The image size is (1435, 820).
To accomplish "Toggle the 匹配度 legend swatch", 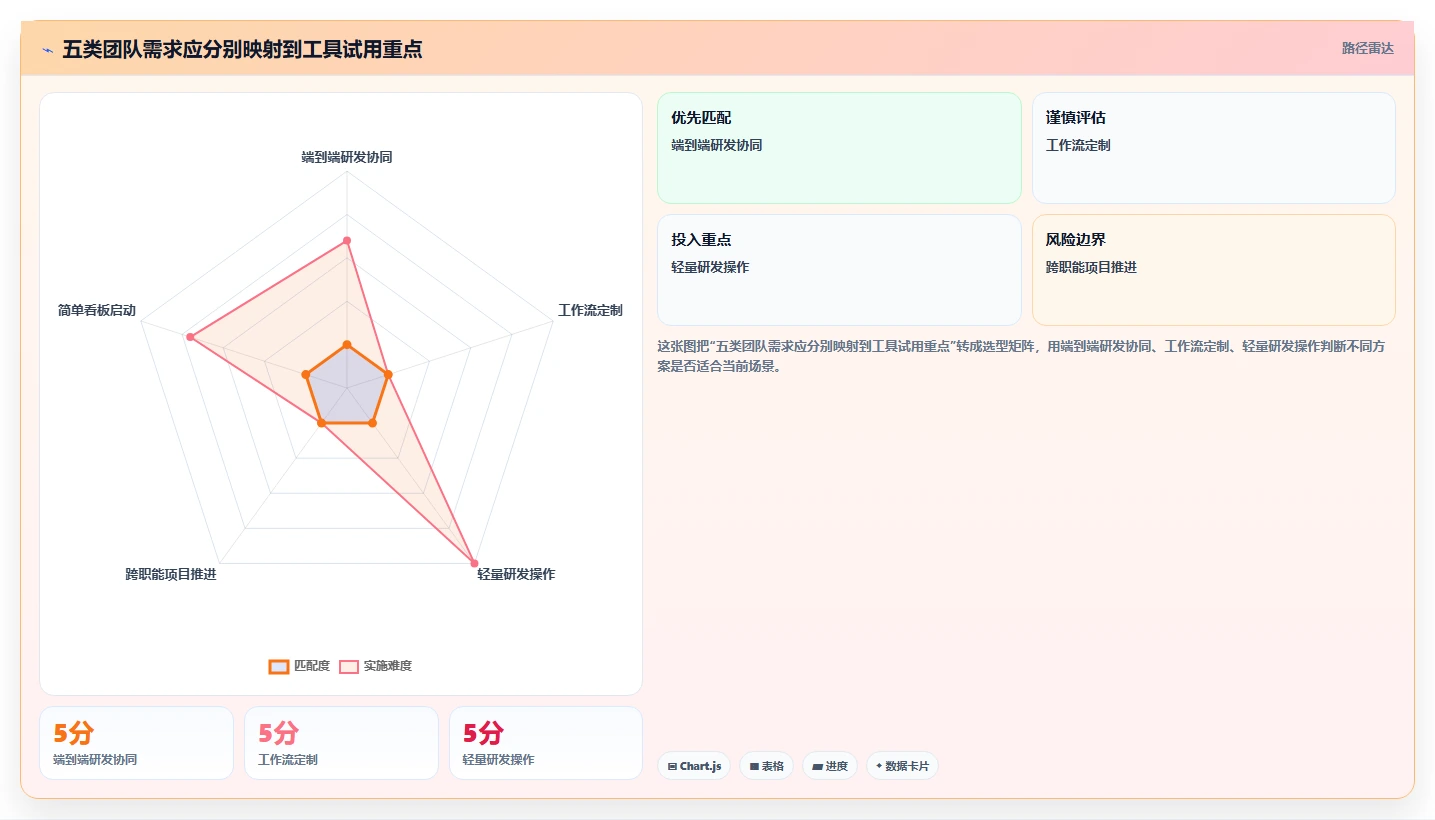I will coord(279,666).
